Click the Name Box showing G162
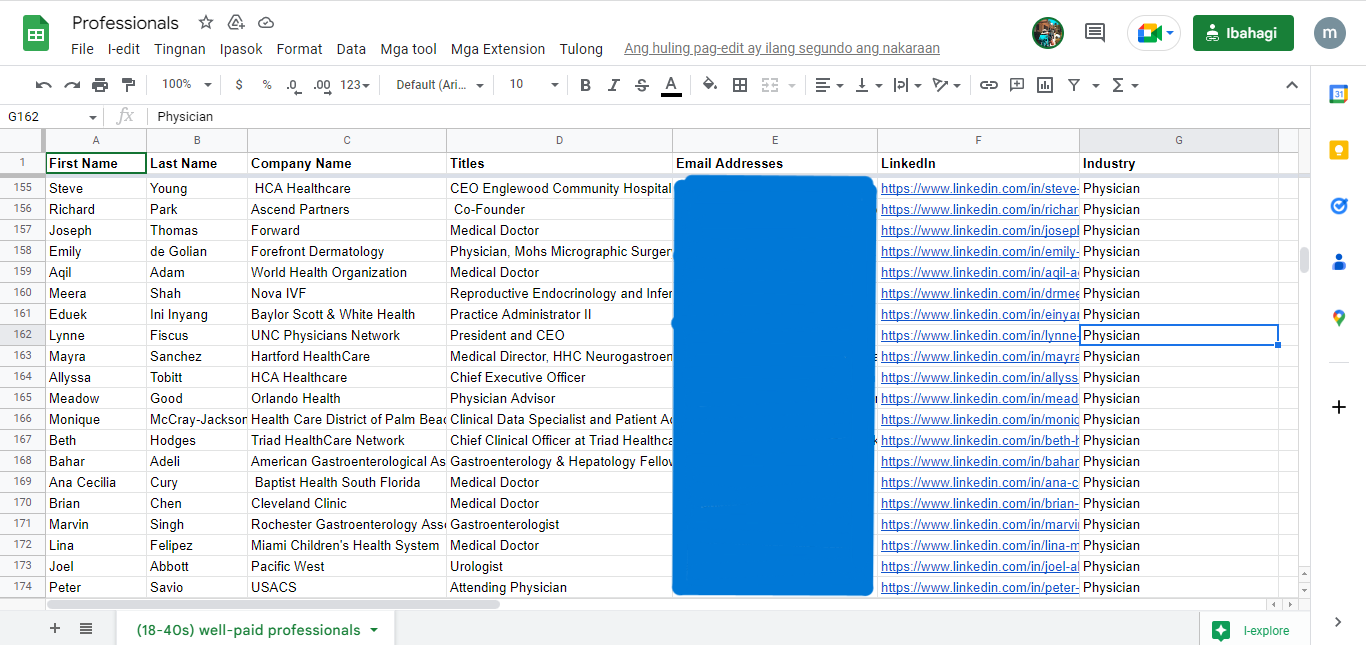 point(50,117)
